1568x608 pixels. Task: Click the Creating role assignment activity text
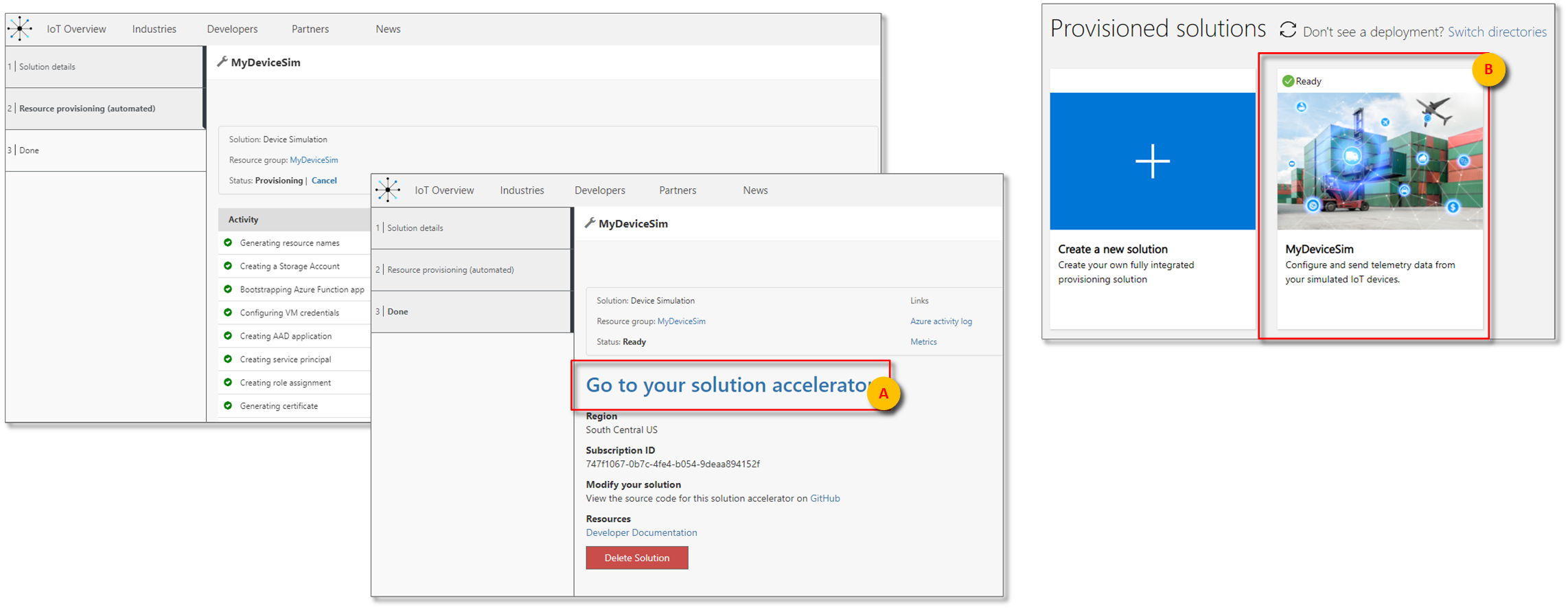286,383
